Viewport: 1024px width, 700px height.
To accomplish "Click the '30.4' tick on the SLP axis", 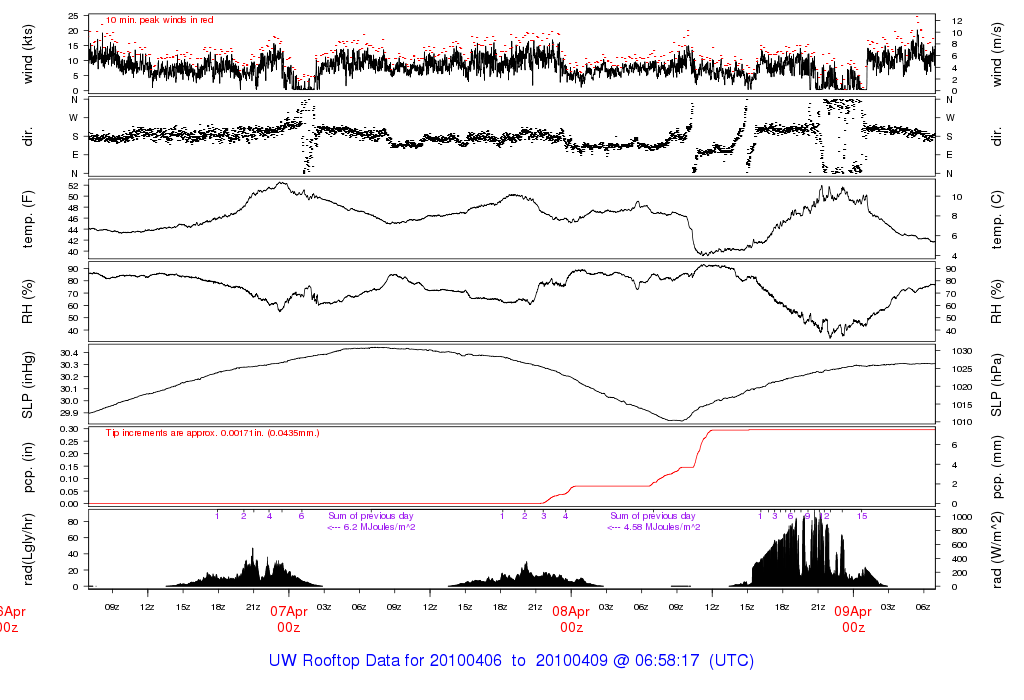I will 70,353.
